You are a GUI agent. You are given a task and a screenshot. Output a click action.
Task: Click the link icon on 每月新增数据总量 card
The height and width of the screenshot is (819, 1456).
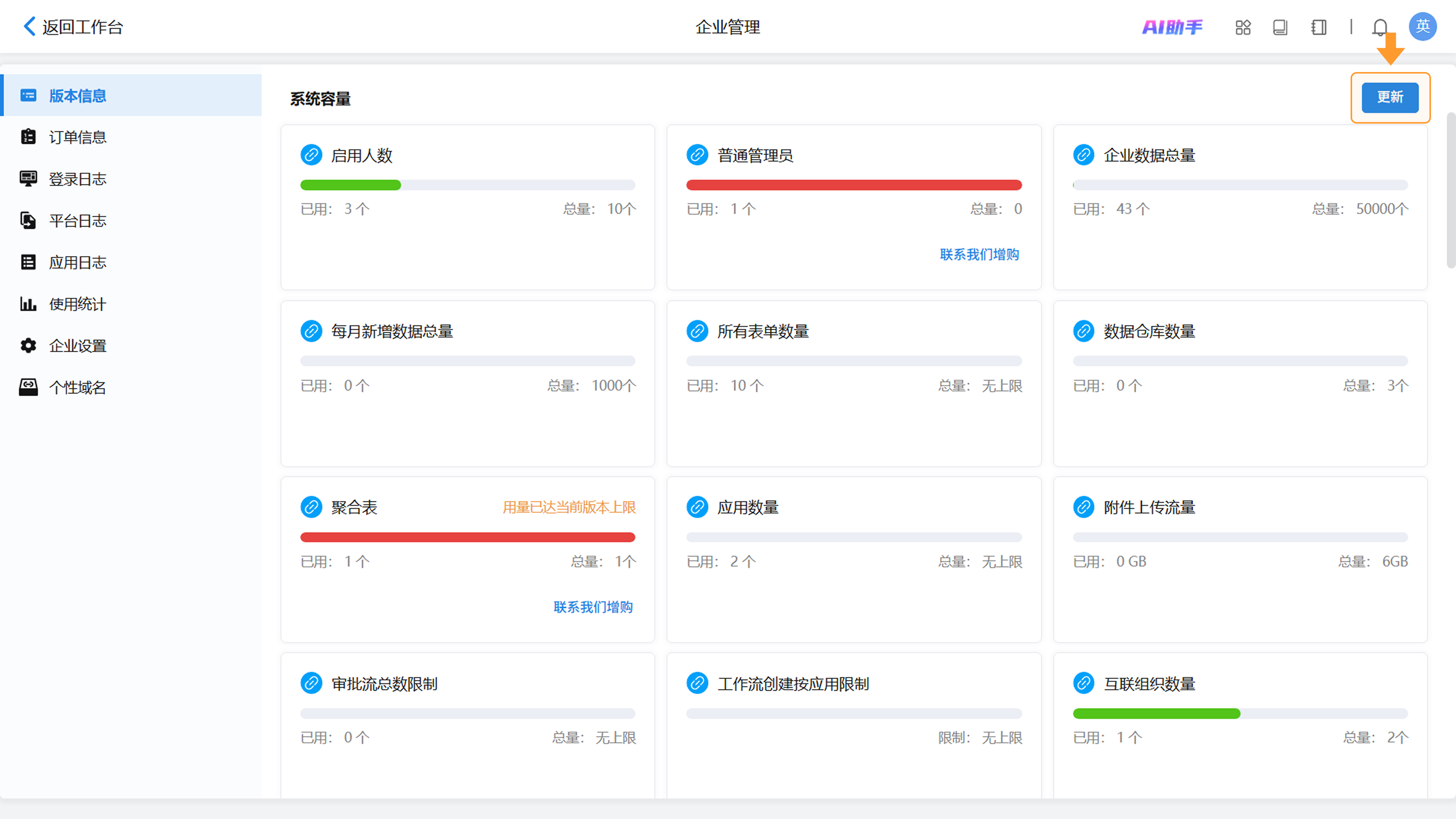click(x=311, y=331)
